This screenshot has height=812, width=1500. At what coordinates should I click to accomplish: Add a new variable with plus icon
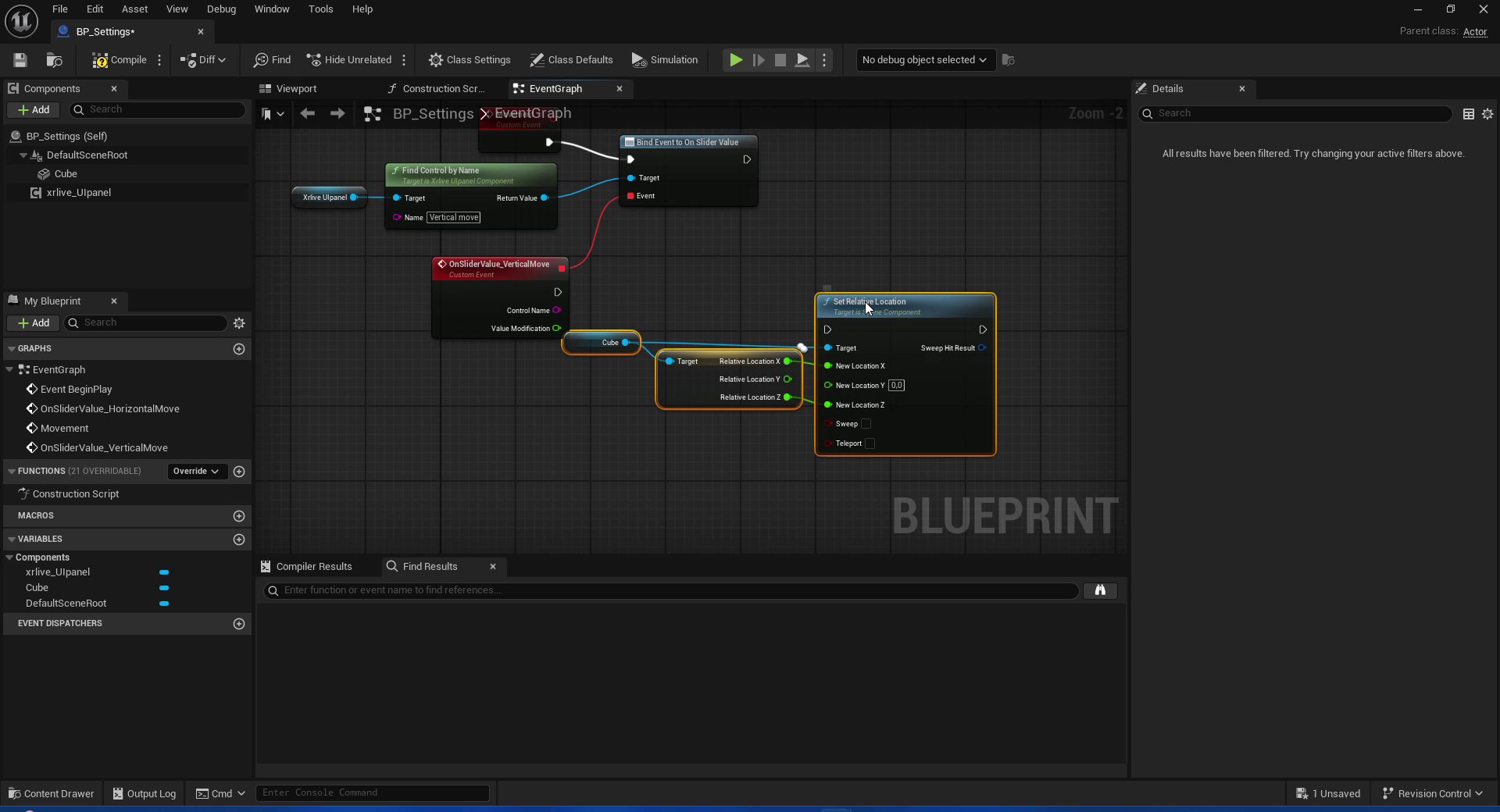pos(239,540)
